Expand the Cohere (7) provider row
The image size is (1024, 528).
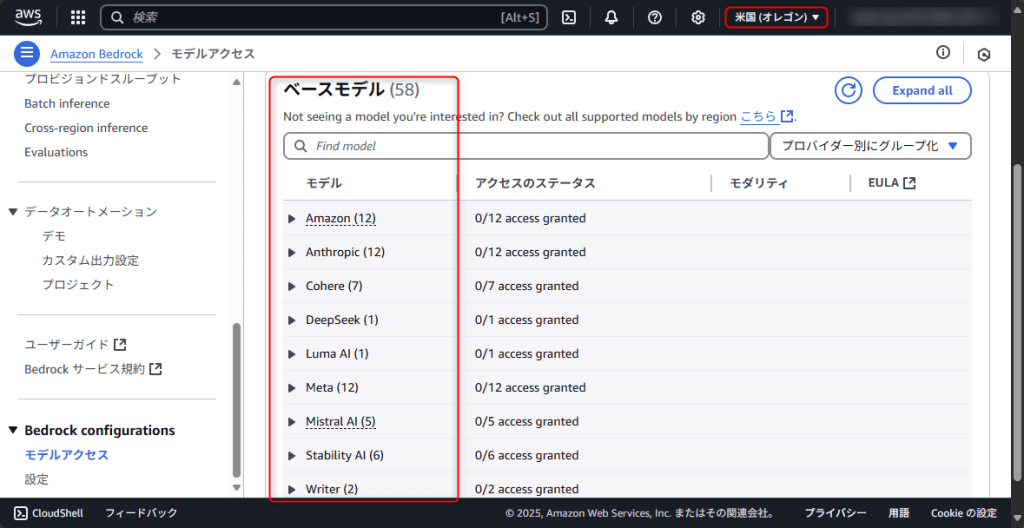pyautogui.click(x=292, y=286)
